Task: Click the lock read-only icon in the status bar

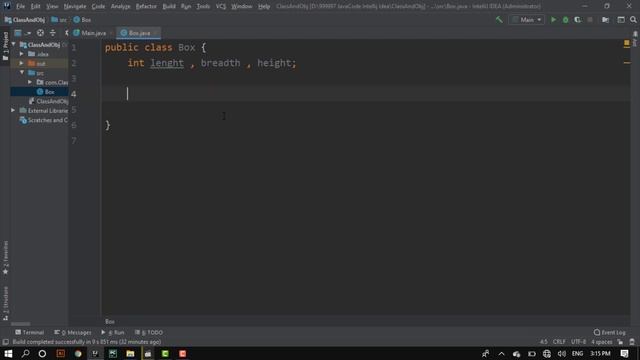Action: pos(620,342)
